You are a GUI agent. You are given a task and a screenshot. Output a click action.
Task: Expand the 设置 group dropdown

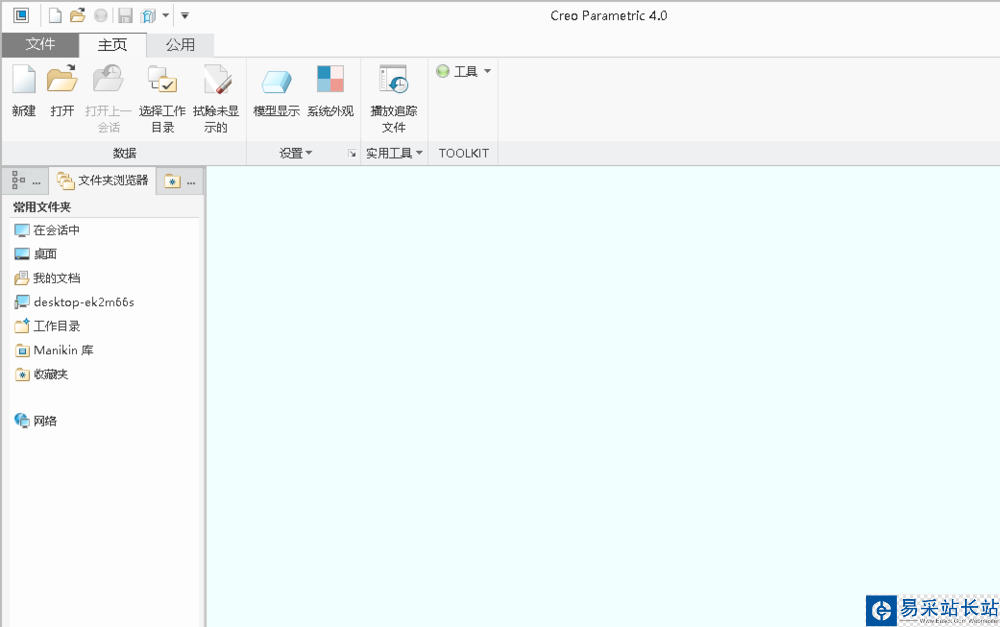point(296,153)
